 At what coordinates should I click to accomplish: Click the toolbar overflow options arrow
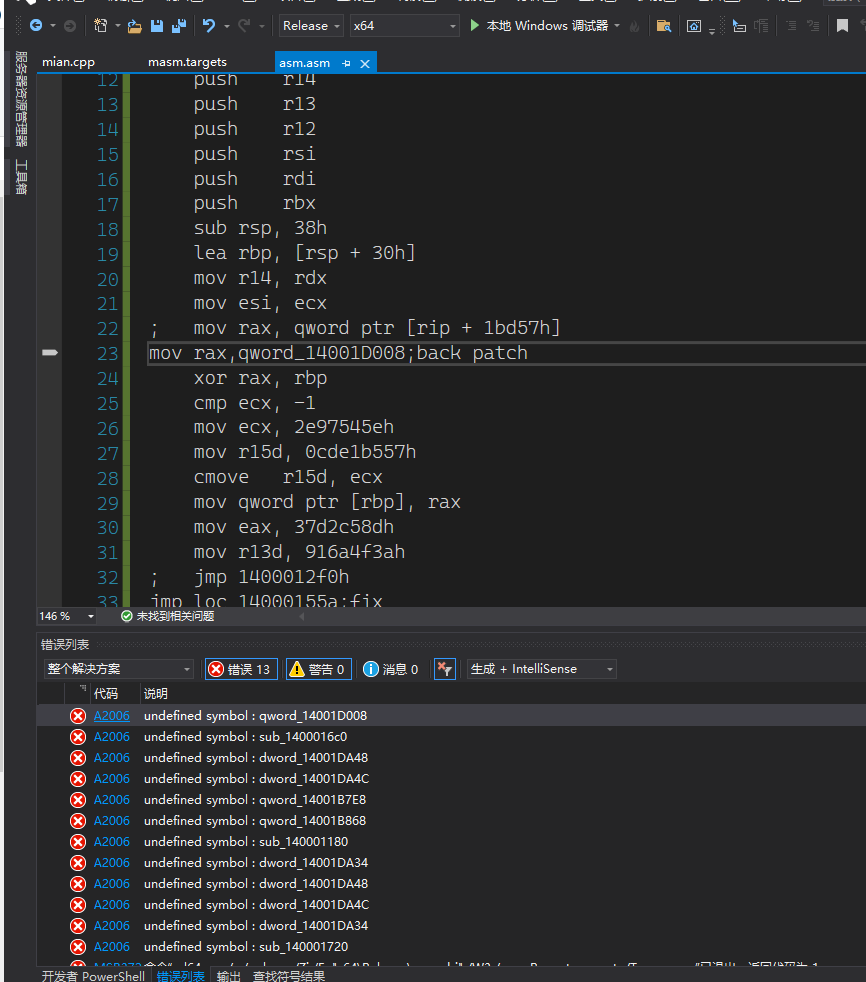coord(712,31)
